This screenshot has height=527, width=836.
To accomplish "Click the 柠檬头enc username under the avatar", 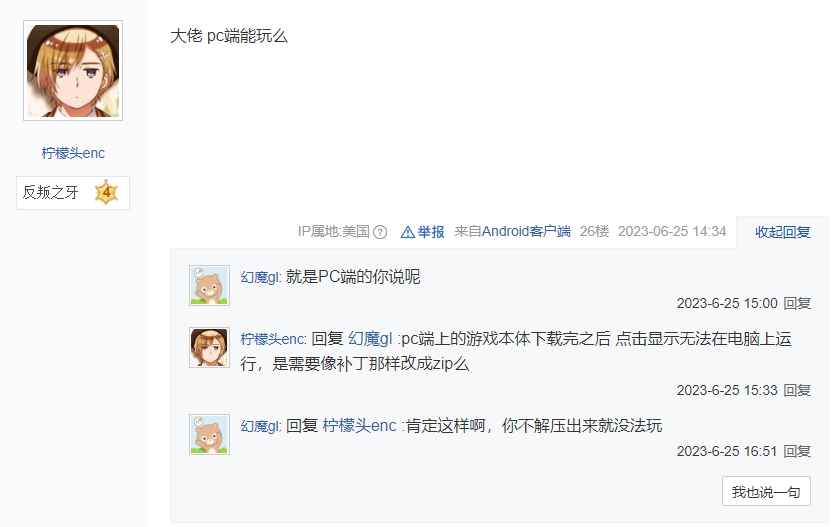I will click(73, 153).
